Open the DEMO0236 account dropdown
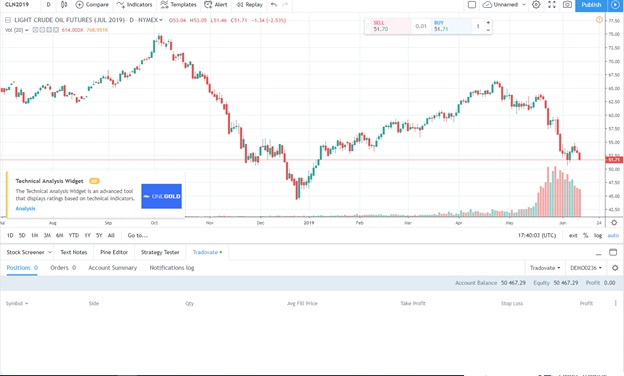This screenshot has height=376, width=624. pos(586,268)
